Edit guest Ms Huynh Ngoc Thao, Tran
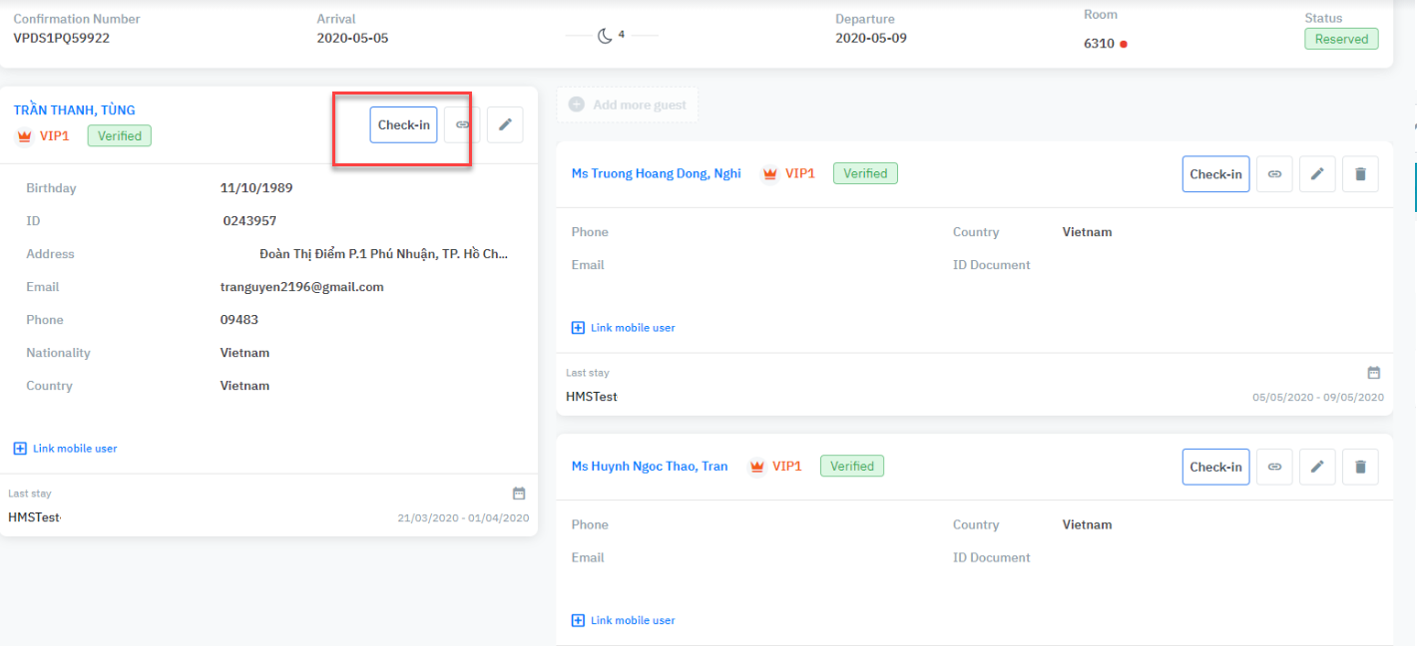The width and height of the screenshot is (1417, 646). tap(1317, 467)
